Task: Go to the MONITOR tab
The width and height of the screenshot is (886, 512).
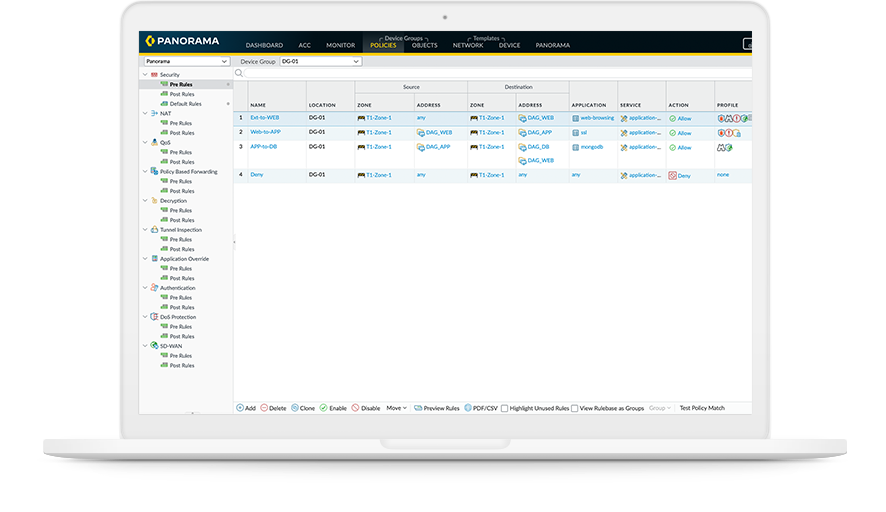Action: coord(340,45)
